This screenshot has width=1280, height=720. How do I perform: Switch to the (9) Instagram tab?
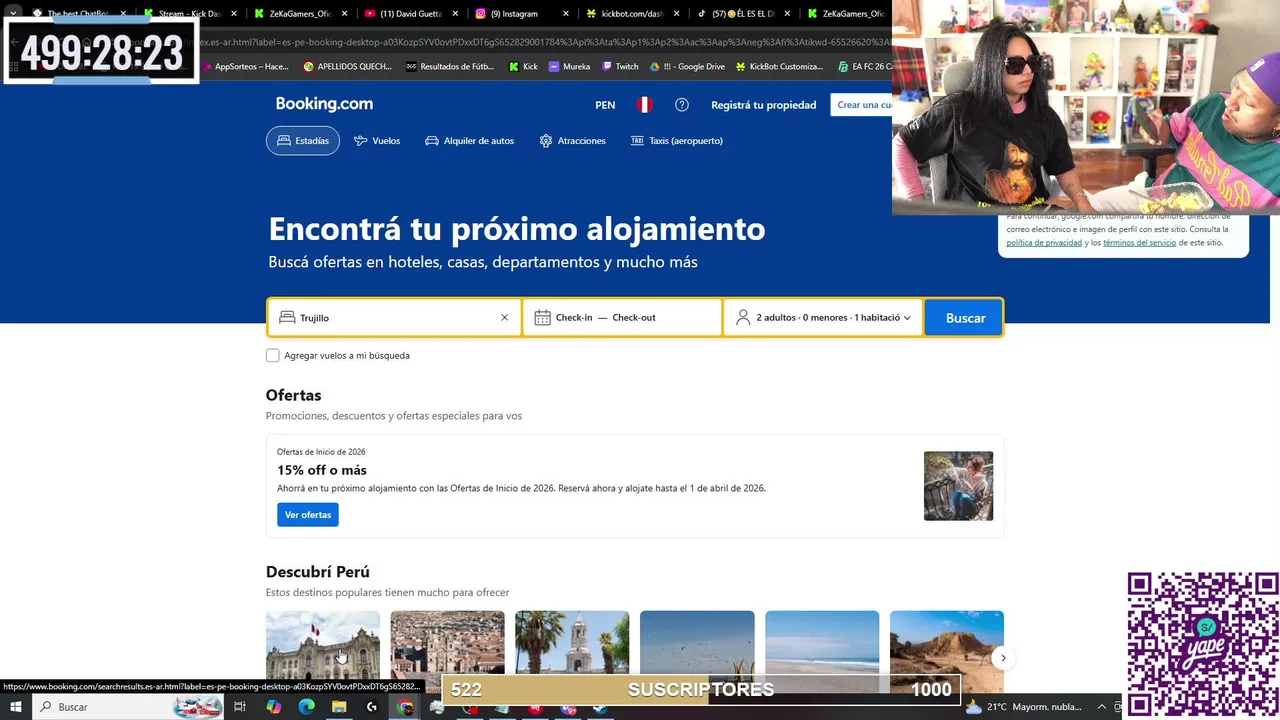514,14
